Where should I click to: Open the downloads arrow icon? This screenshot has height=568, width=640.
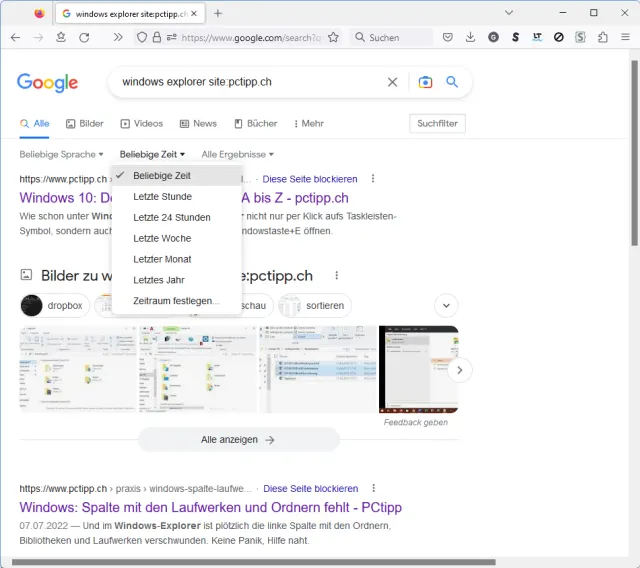coord(470,38)
